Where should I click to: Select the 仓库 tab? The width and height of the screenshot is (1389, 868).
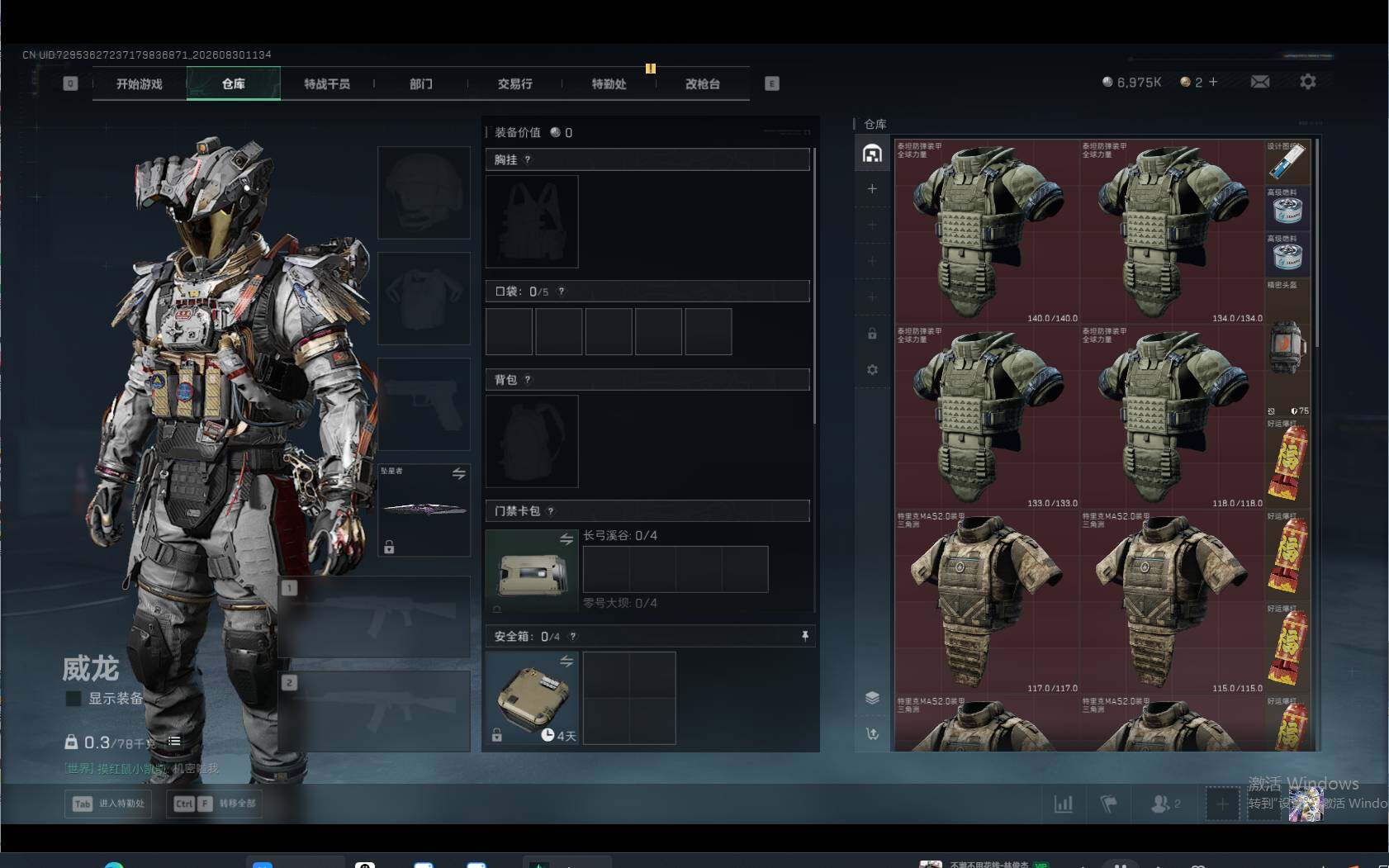[234, 83]
